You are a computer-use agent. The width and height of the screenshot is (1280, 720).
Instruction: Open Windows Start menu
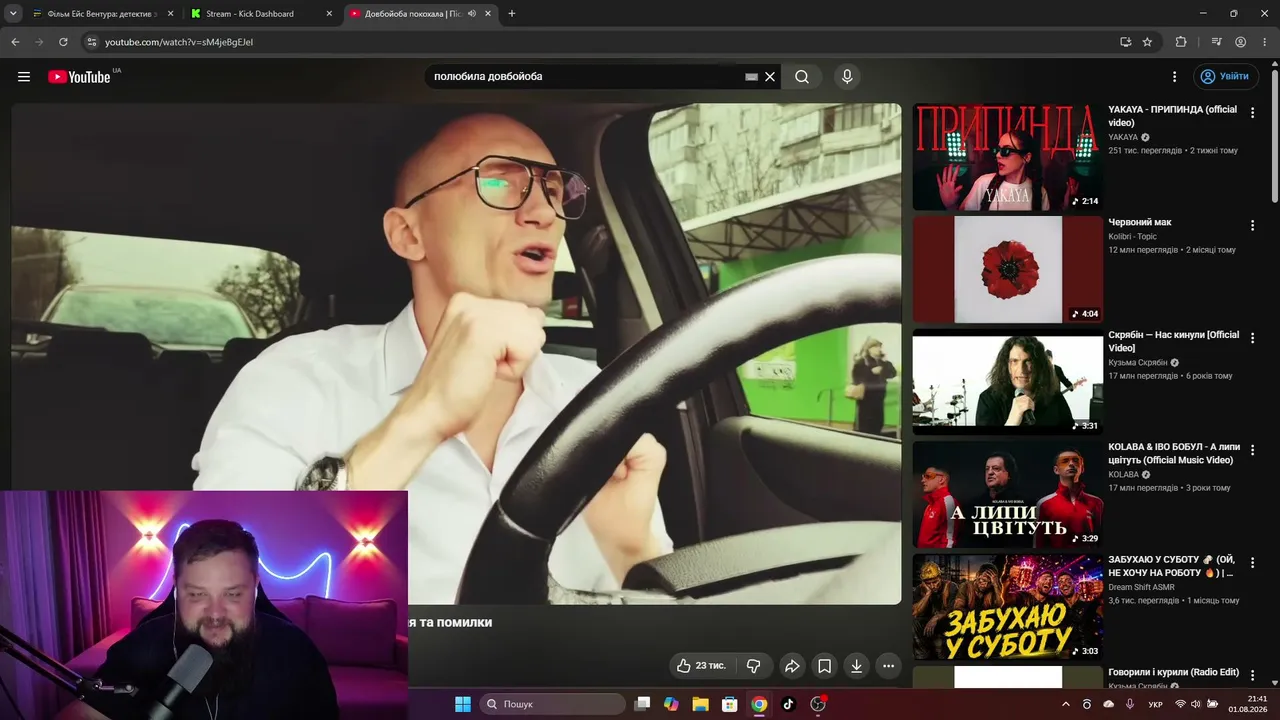[463, 704]
